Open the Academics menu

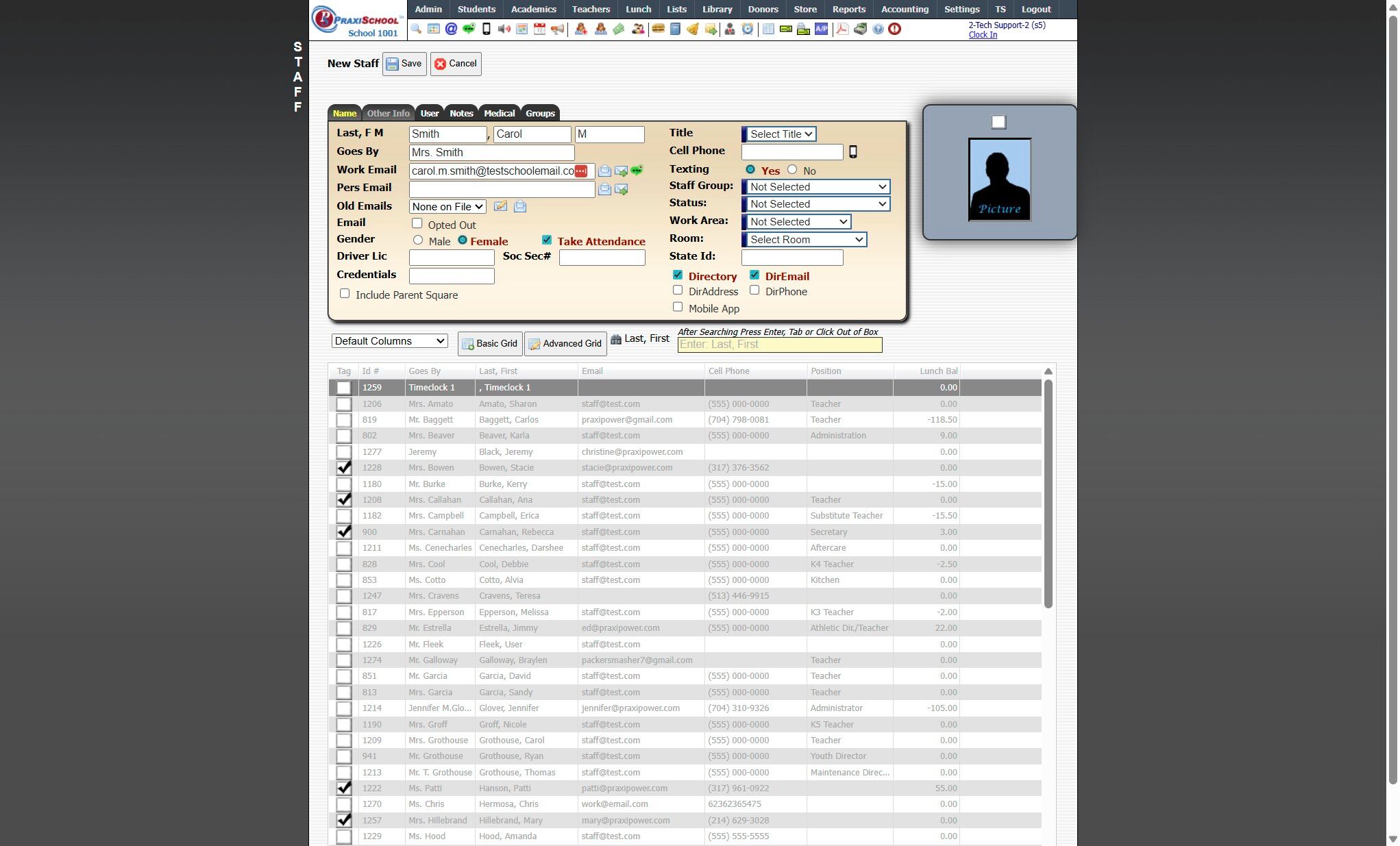[533, 9]
